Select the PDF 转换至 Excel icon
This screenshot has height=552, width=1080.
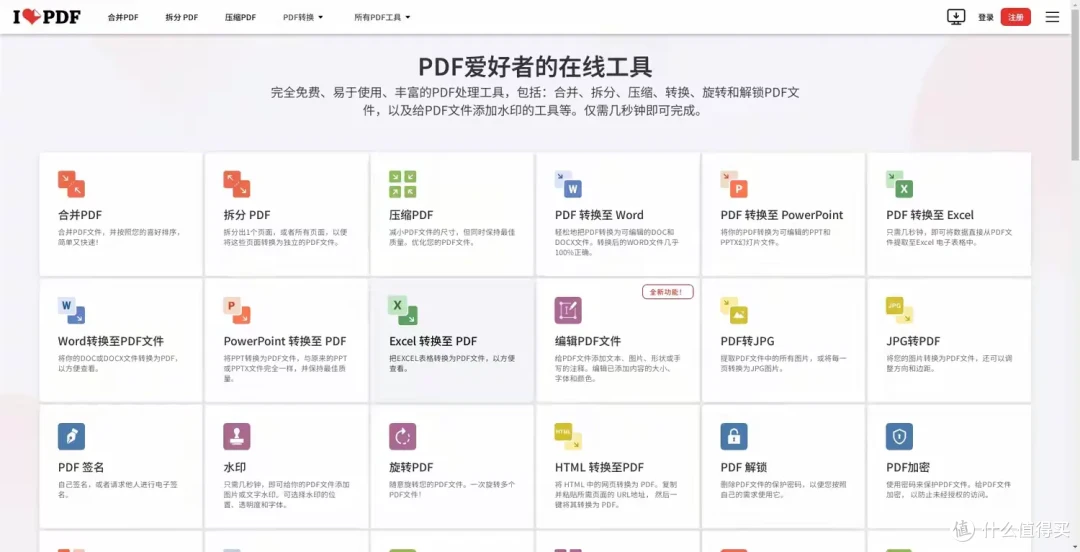click(x=900, y=184)
